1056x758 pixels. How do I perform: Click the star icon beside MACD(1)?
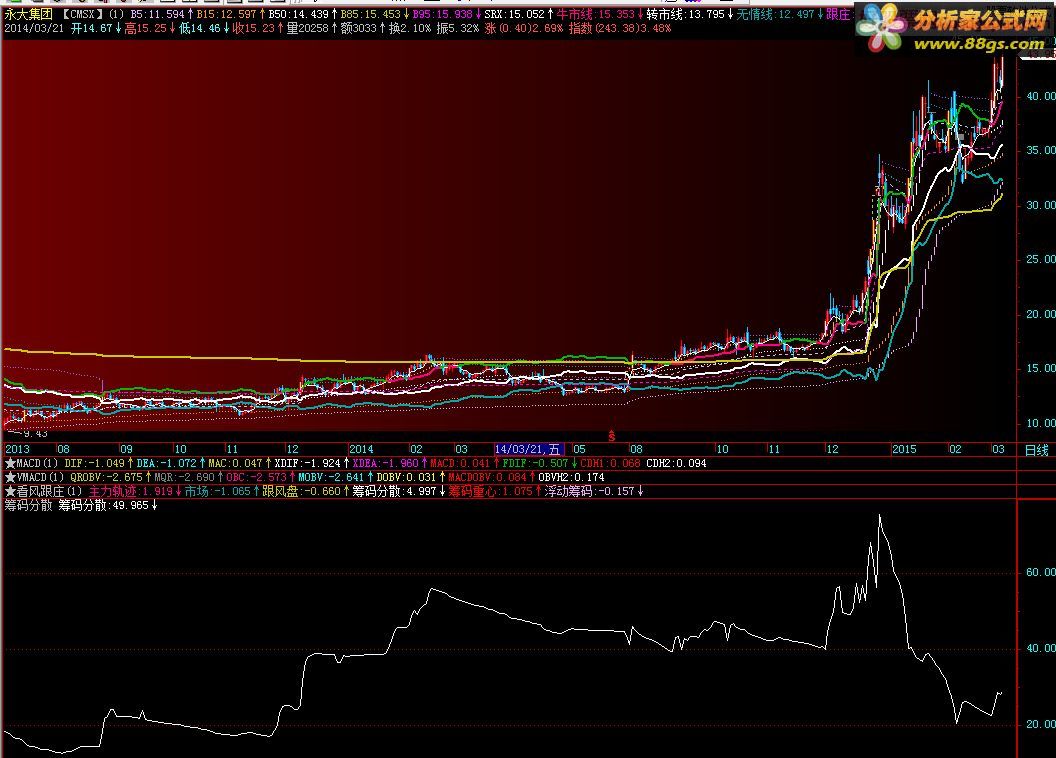coord(10,463)
